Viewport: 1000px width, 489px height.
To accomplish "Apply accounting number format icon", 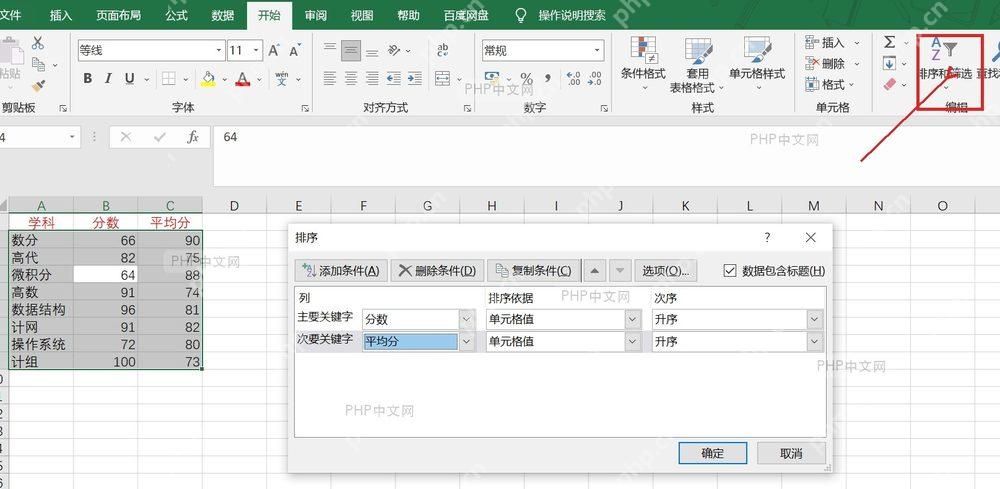I will point(491,78).
